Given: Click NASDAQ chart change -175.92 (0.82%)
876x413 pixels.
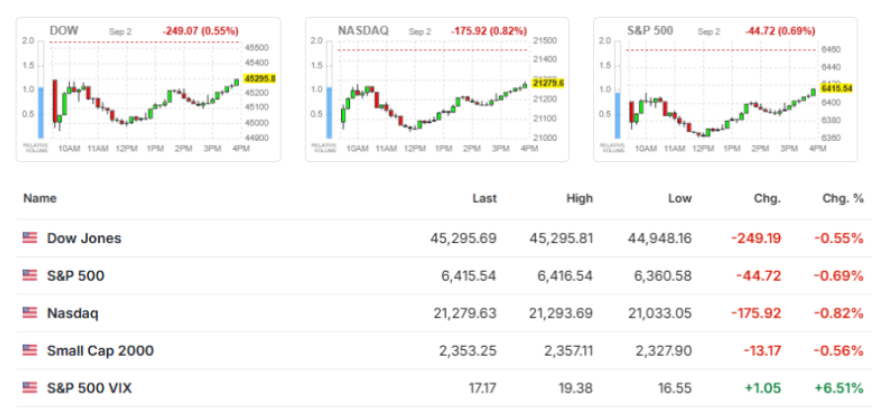Looking at the screenshot, I should pyautogui.click(x=489, y=31).
